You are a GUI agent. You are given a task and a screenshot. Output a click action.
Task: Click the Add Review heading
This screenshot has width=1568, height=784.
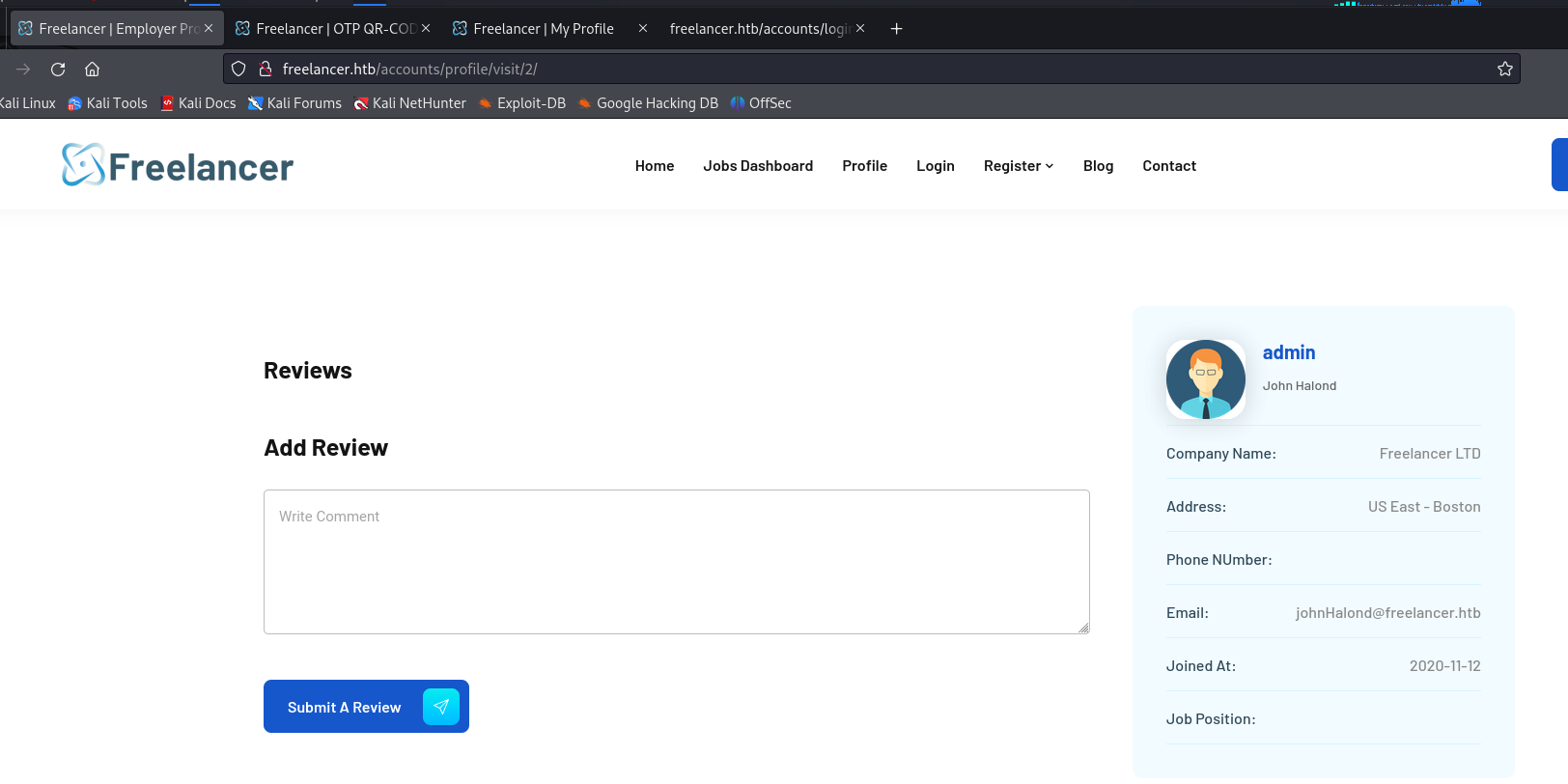coord(326,448)
